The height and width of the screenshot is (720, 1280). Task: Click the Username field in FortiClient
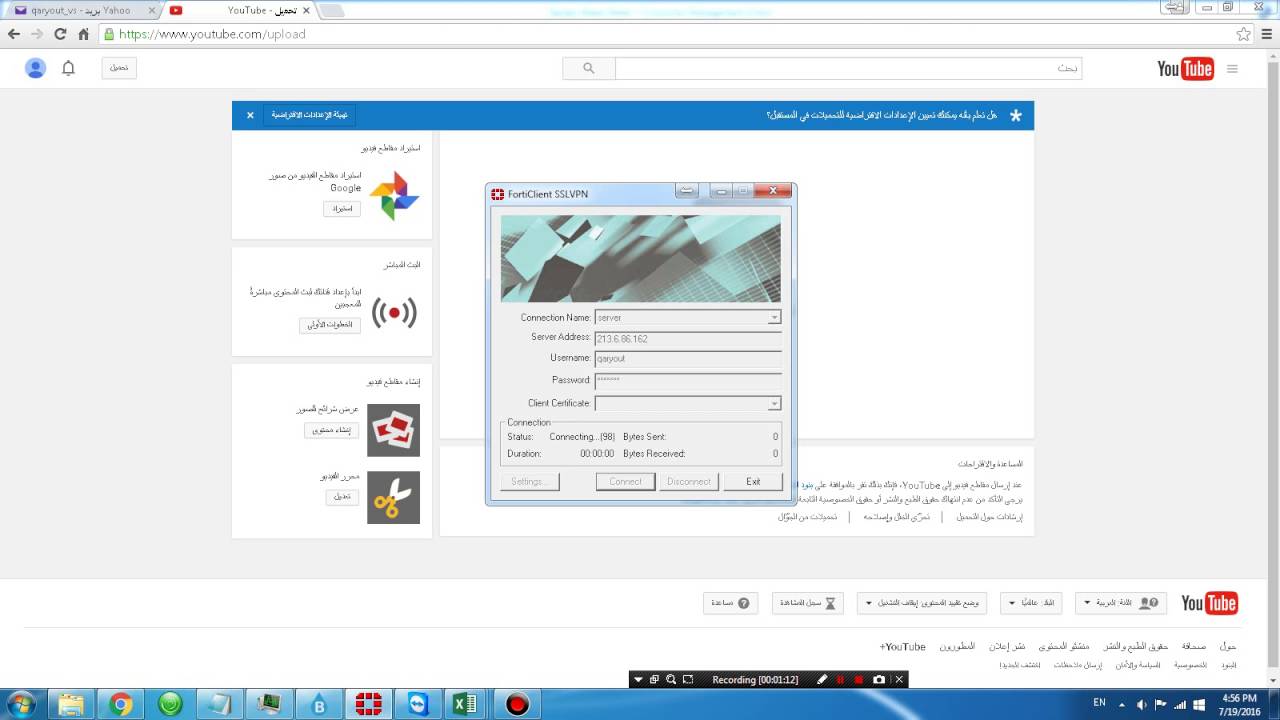point(688,358)
